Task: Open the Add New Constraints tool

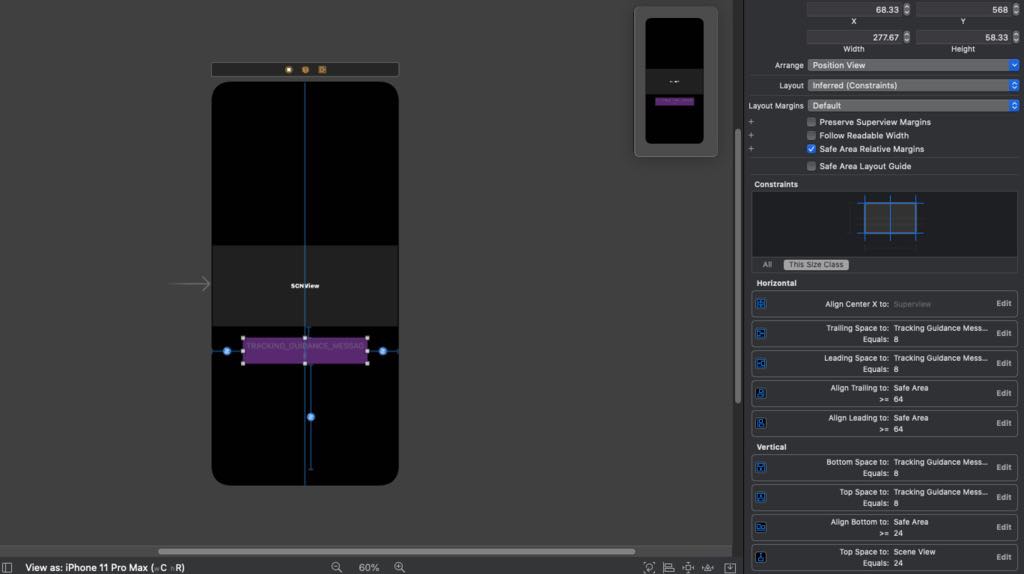Action: tap(688, 567)
